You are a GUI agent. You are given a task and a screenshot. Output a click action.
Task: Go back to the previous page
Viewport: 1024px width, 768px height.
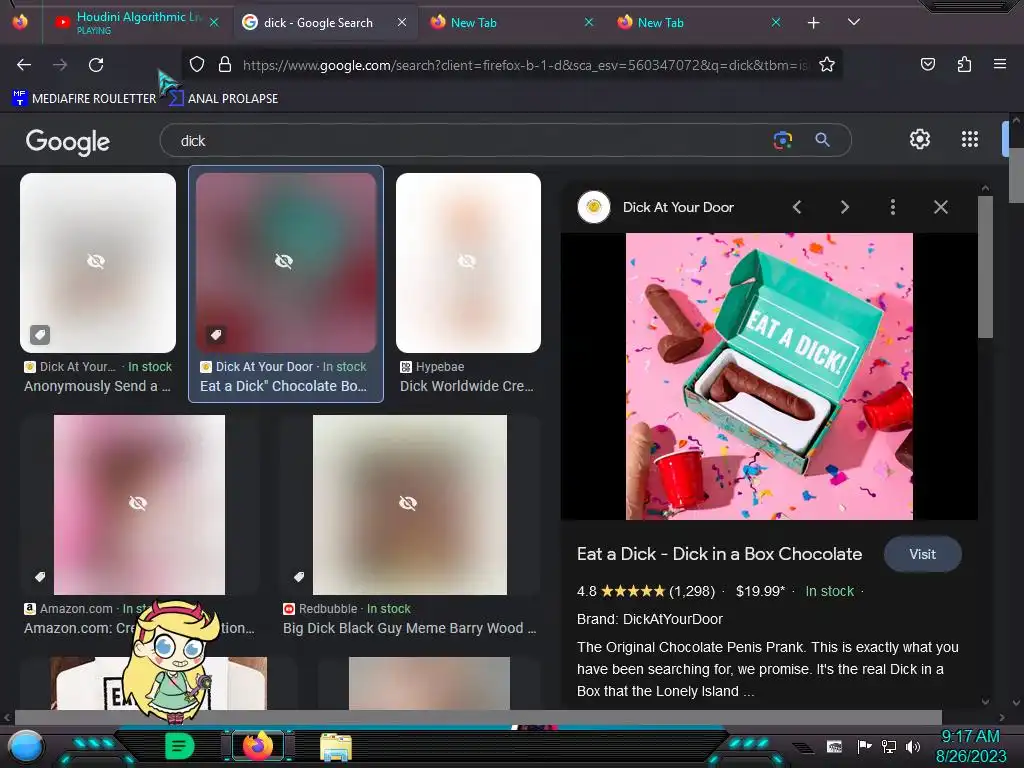coord(24,65)
